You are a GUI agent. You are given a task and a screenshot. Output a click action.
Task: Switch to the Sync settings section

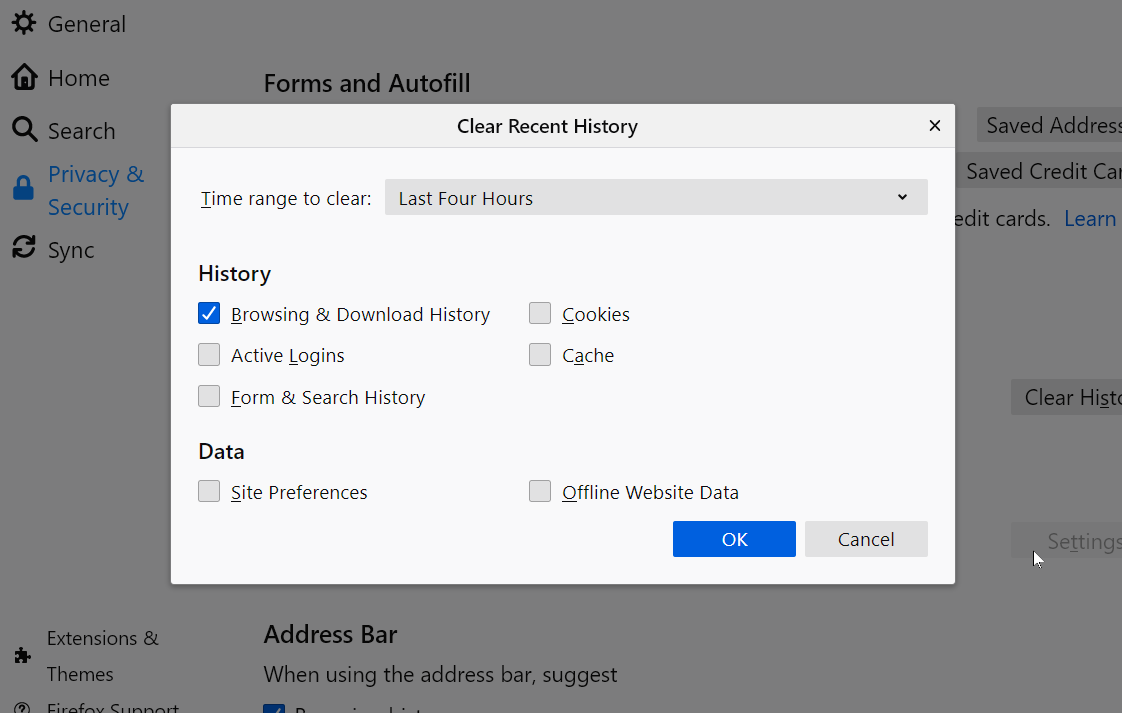(x=70, y=249)
